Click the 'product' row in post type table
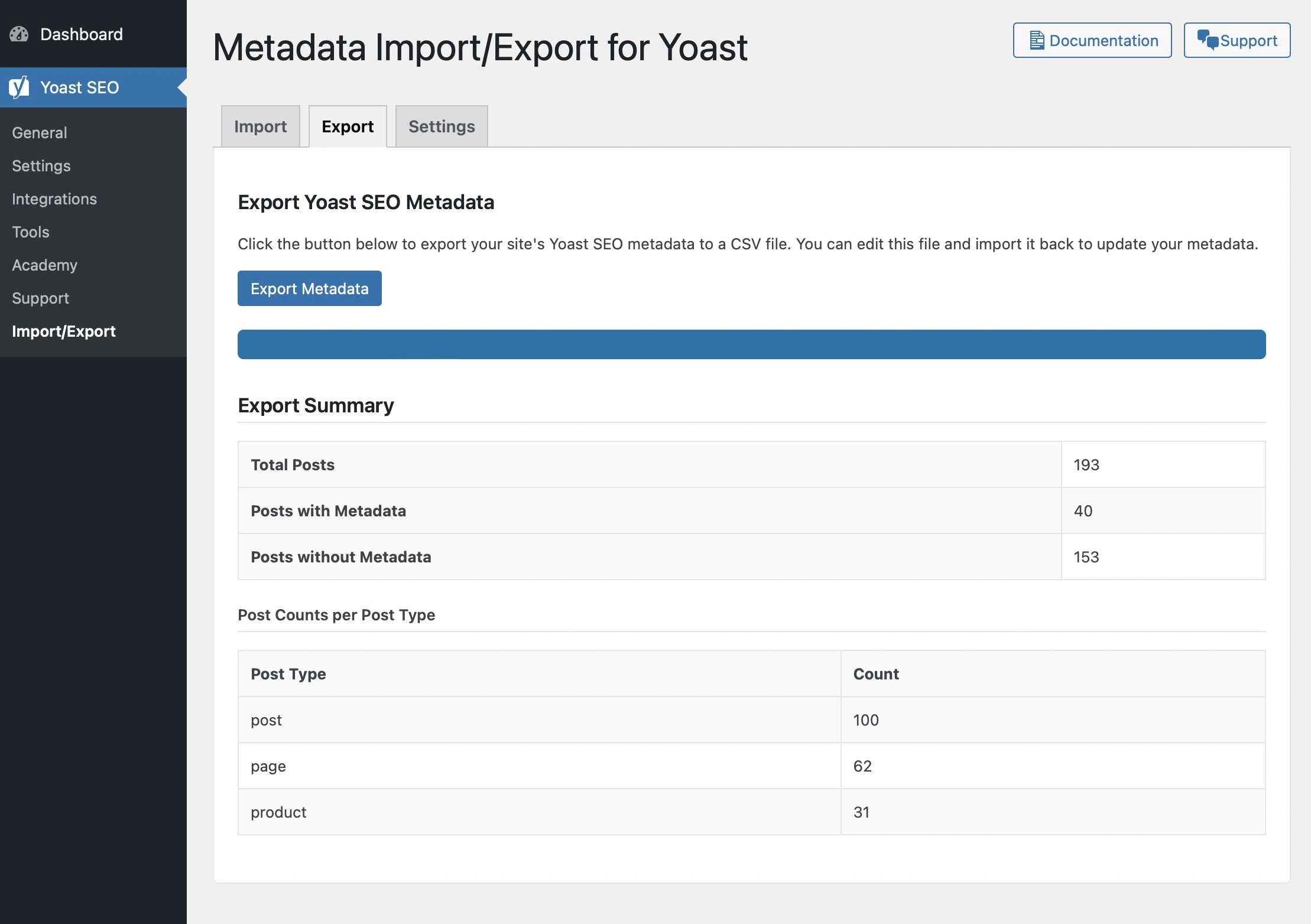 pyautogui.click(x=752, y=812)
